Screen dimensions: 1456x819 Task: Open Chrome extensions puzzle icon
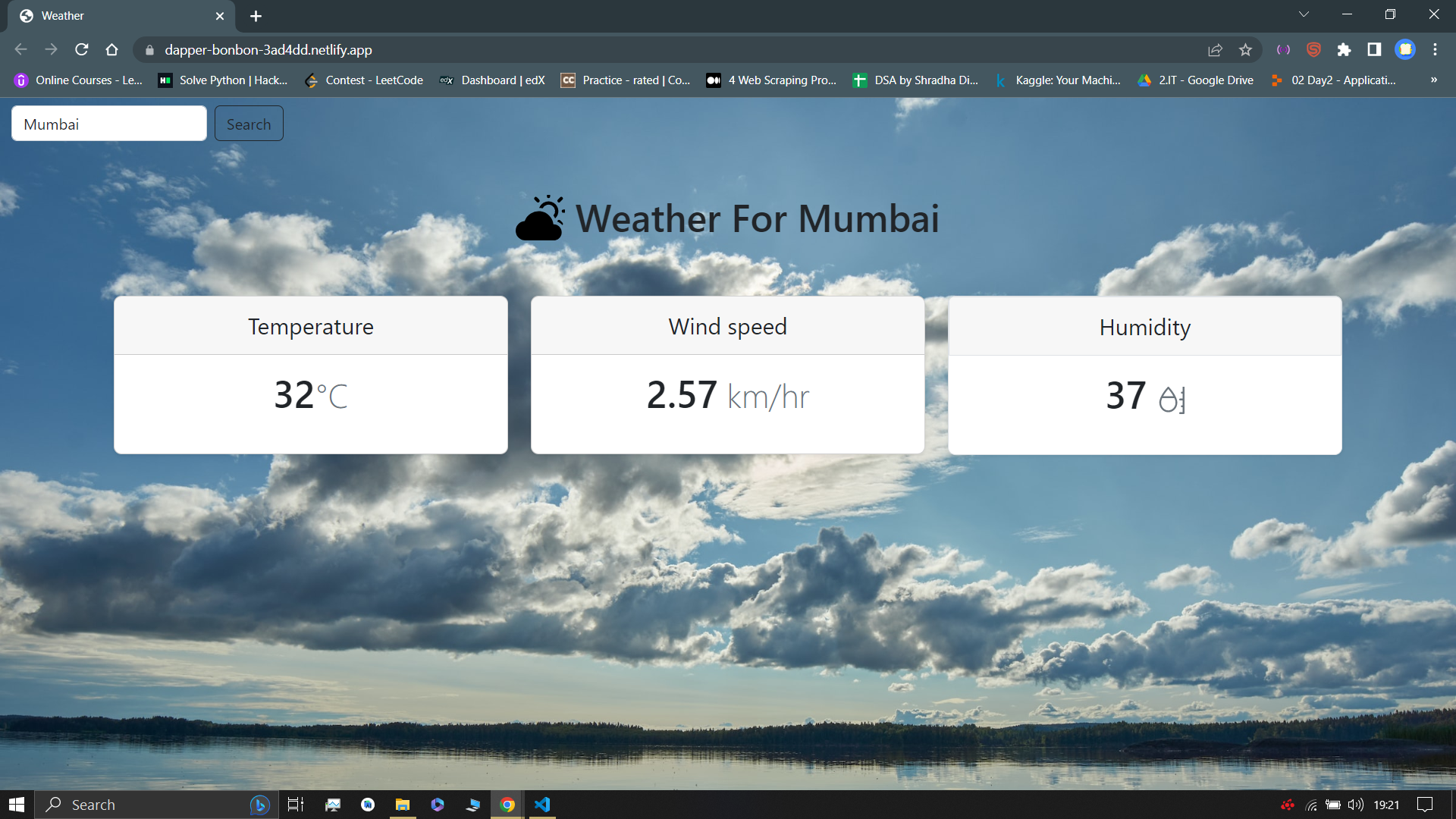tap(1344, 49)
